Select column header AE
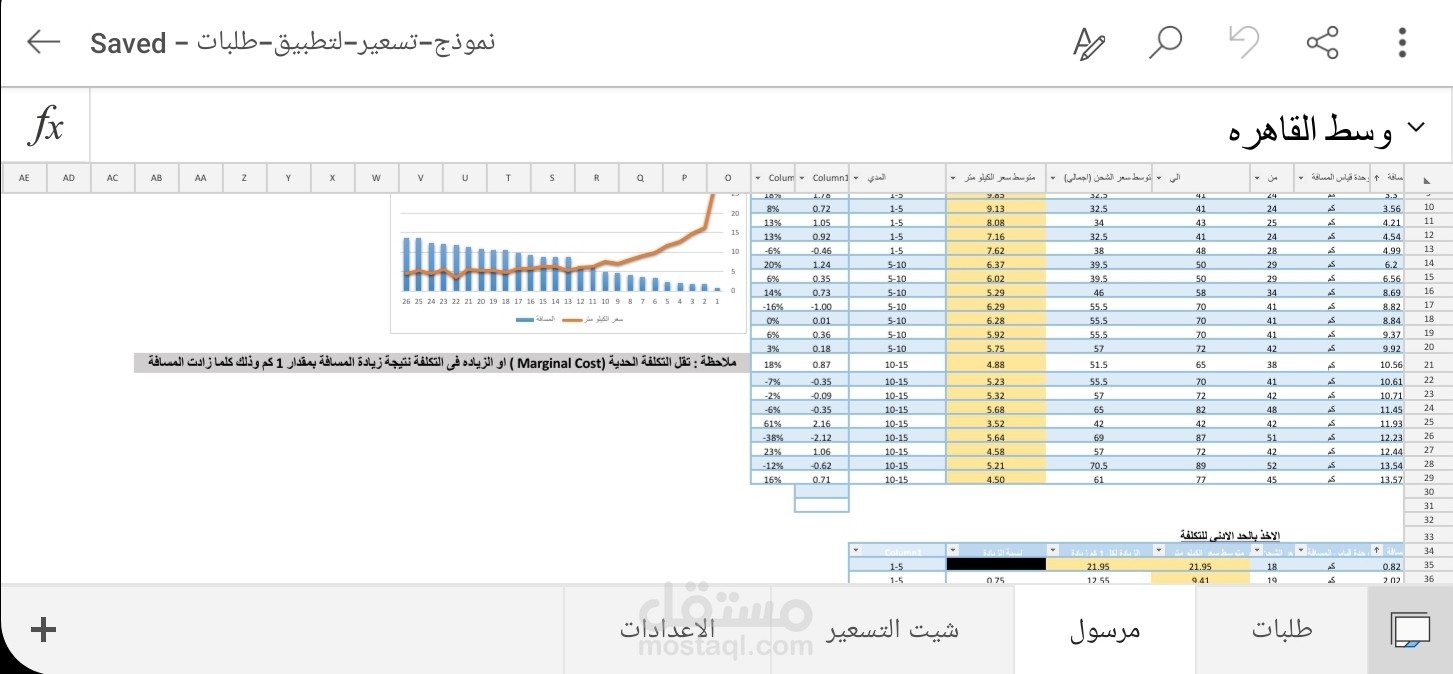This screenshot has height=674, width=1453. coord(24,178)
